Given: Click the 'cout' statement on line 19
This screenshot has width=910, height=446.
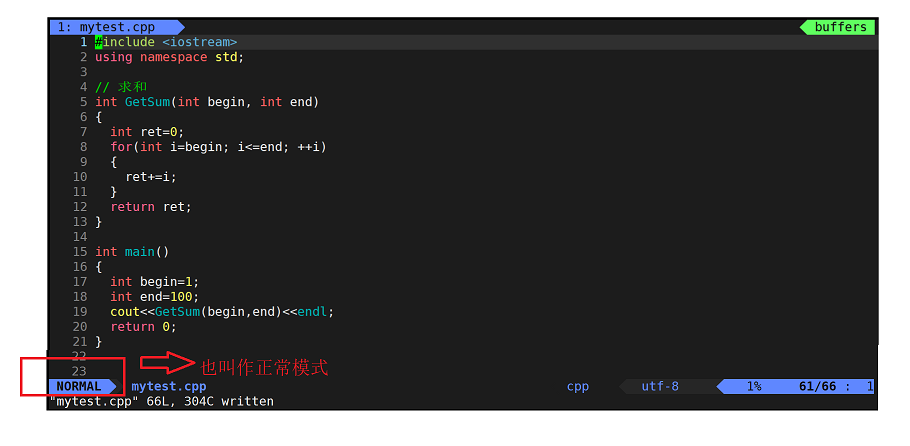Looking at the screenshot, I should 223,312.
